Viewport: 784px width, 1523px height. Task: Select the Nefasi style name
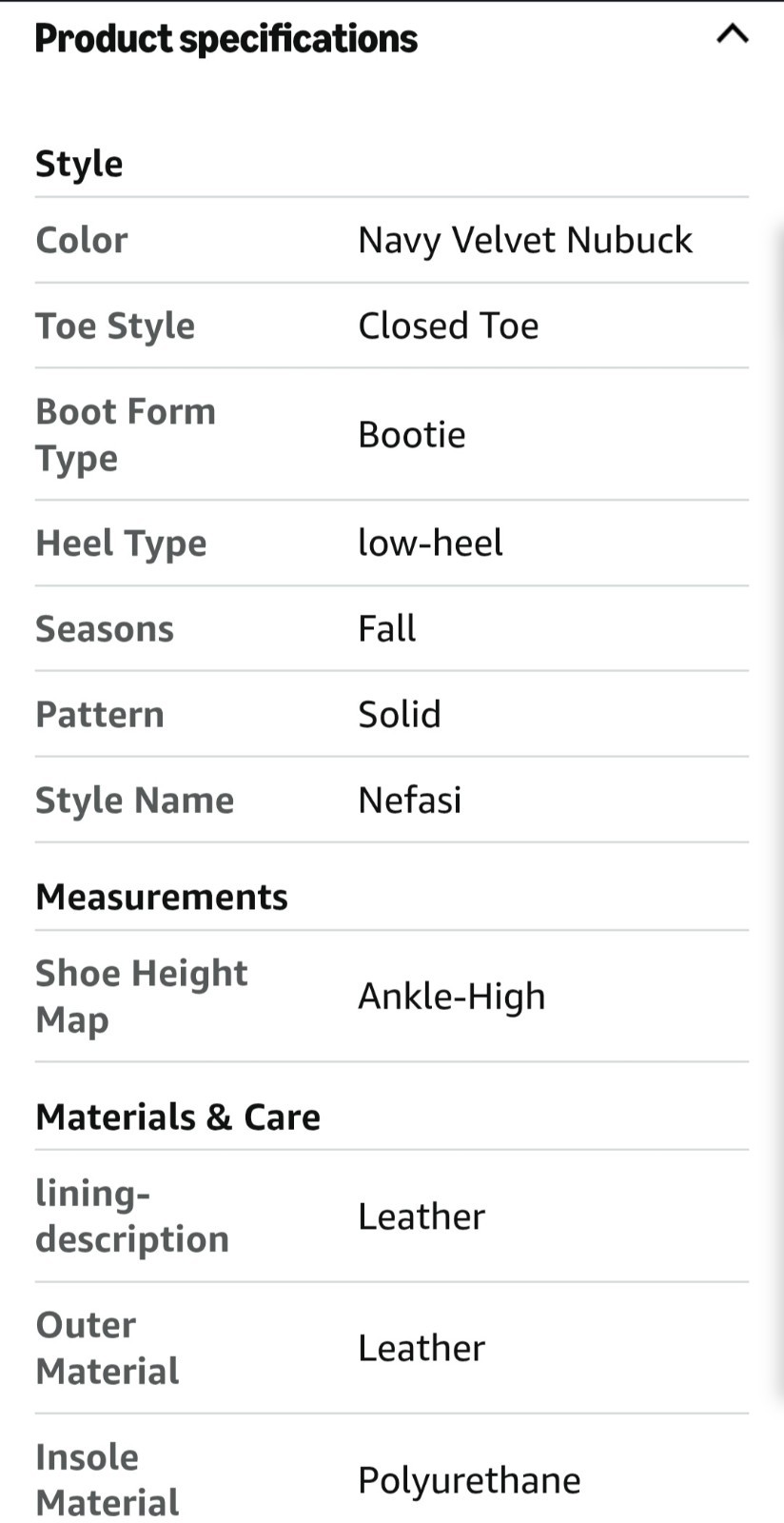(x=410, y=800)
